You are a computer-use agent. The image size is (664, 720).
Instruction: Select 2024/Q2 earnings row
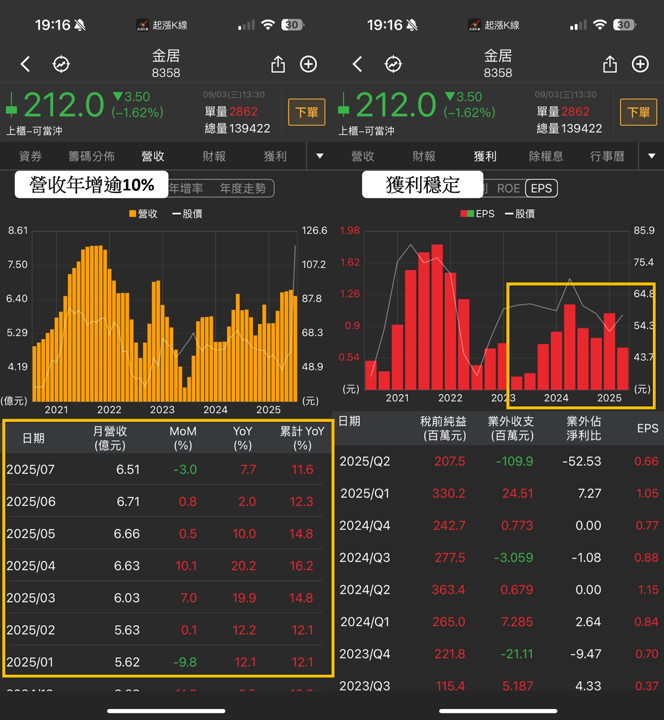499,590
